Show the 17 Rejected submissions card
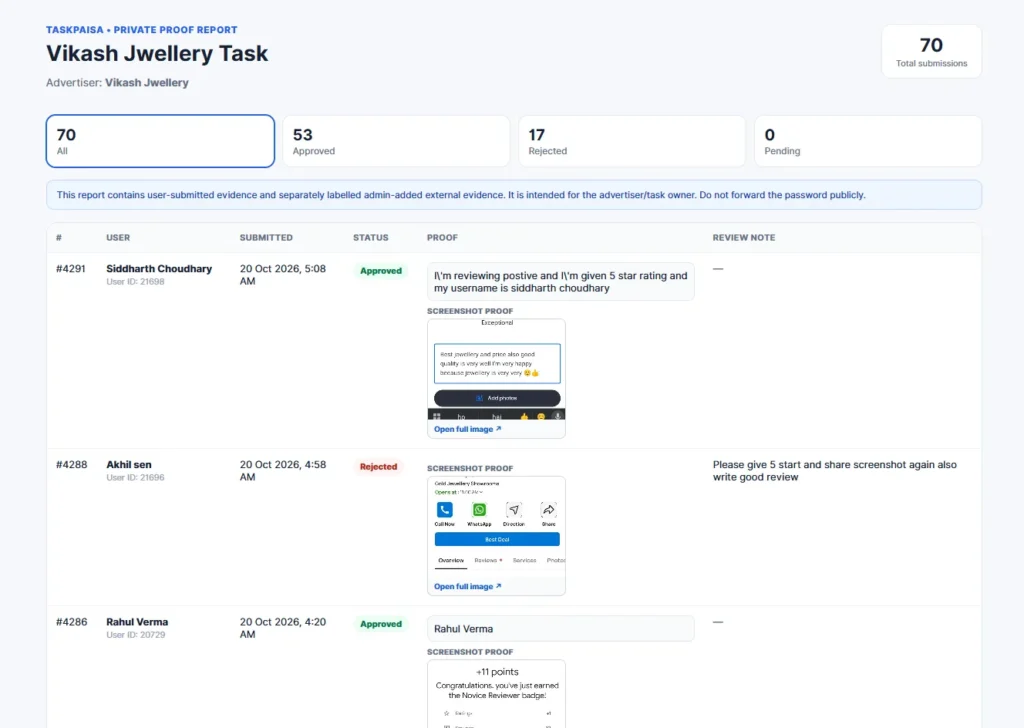Image resolution: width=1024 pixels, height=728 pixels. click(632, 141)
